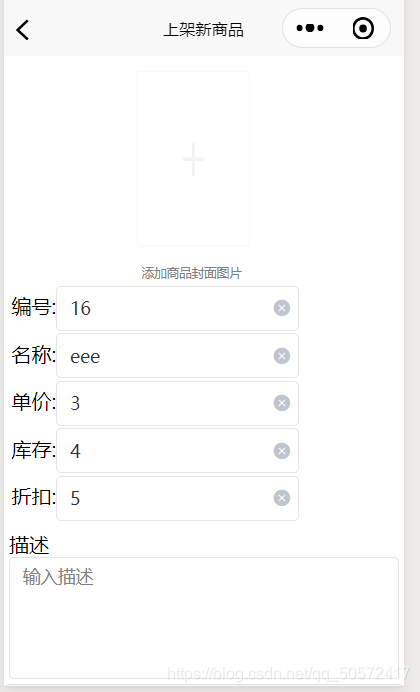Tap the circular close mini-program icon
The height and width of the screenshot is (692, 420).
tap(363, 29)
